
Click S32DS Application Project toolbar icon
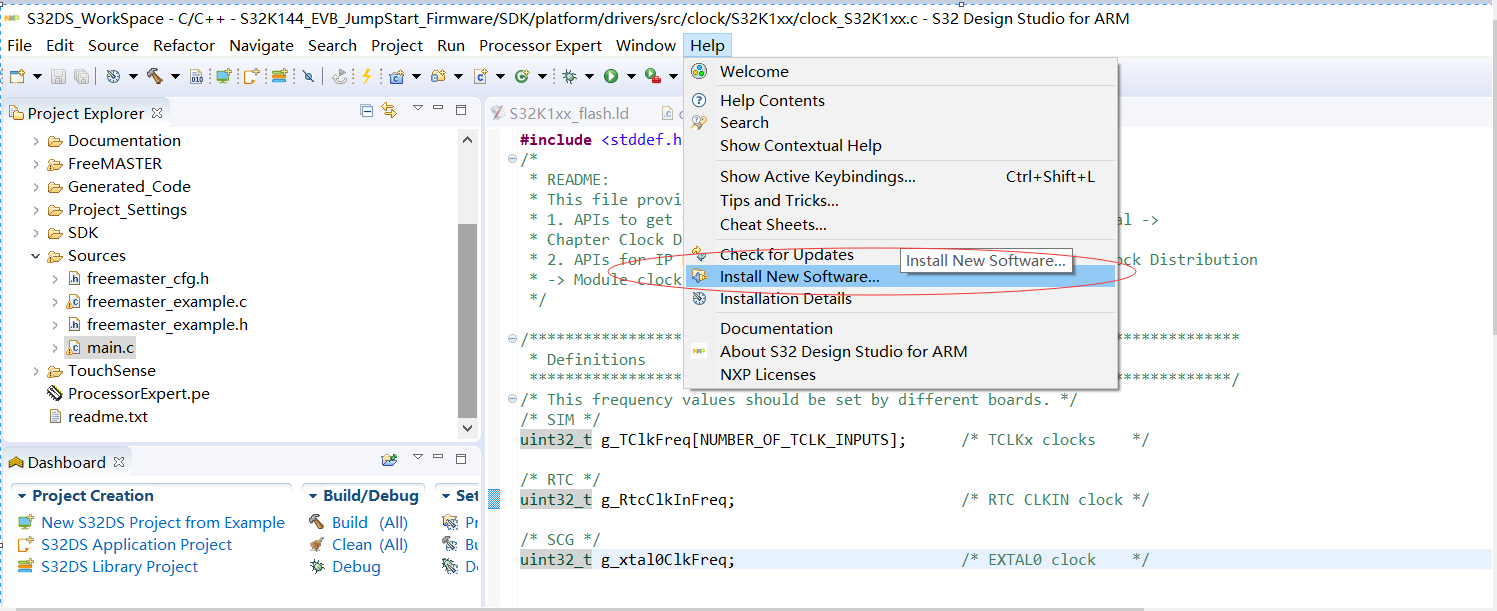[251, 76]
